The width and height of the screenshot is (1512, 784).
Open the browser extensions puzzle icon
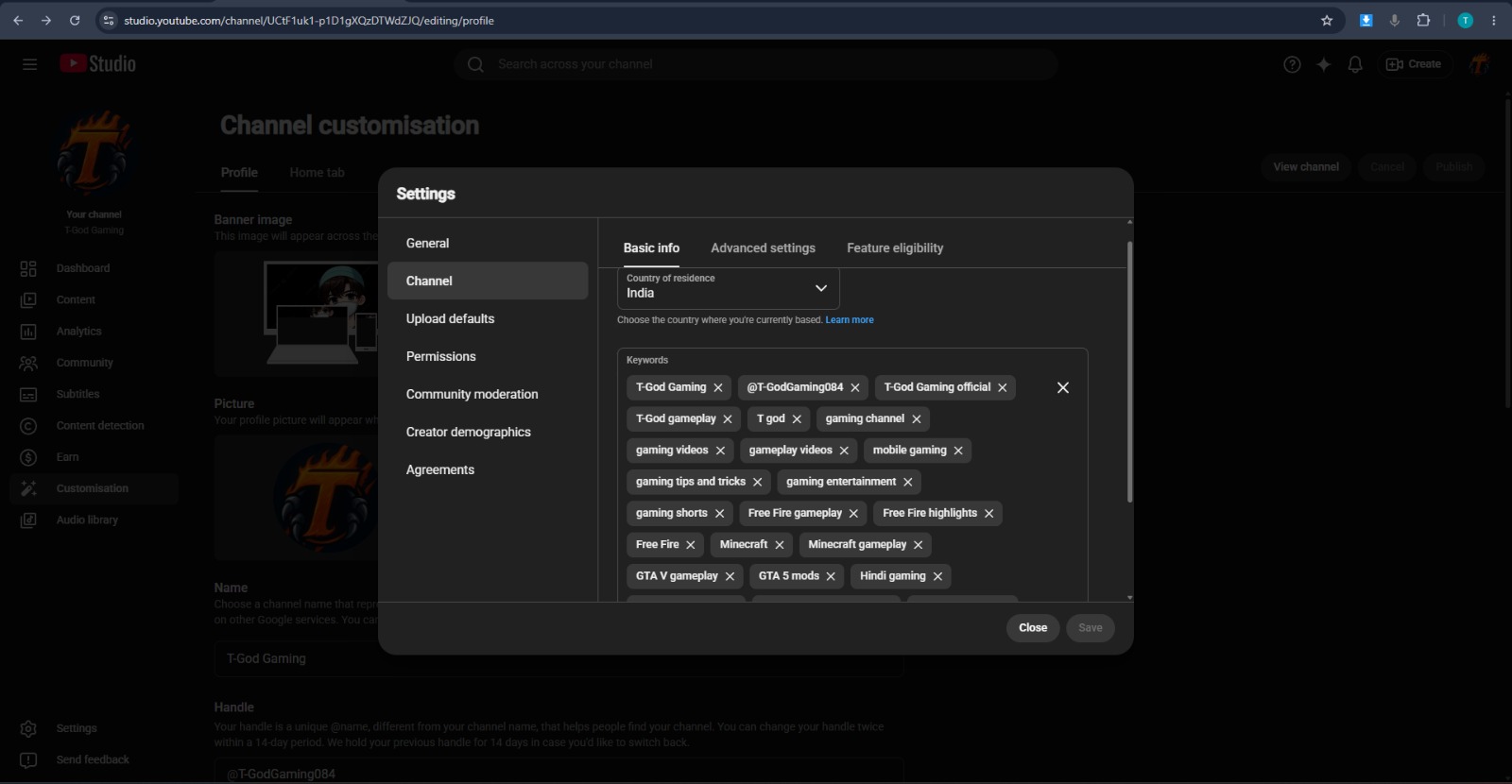click(1423, 20)
